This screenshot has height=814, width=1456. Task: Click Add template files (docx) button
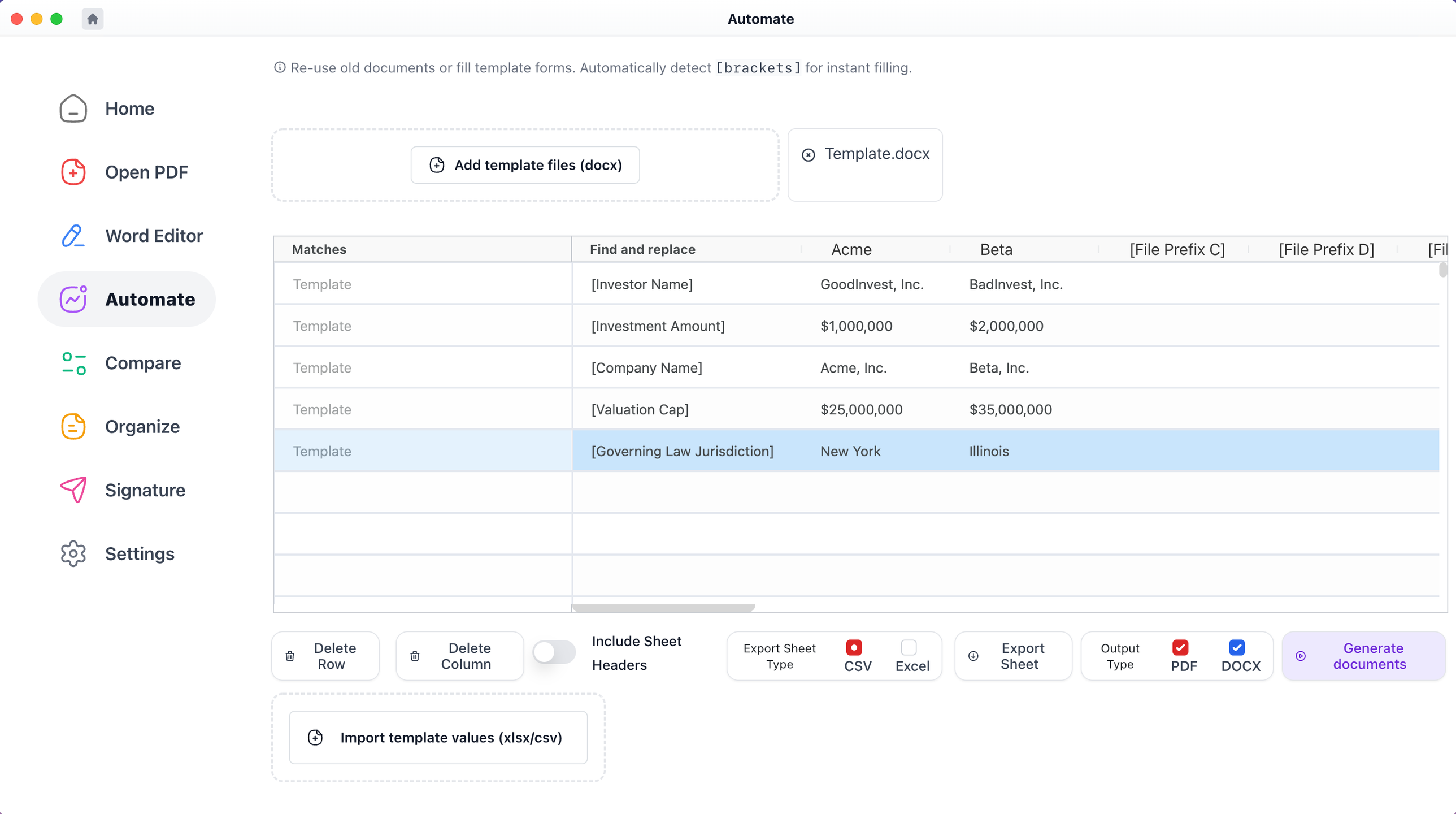click(525, 165)
